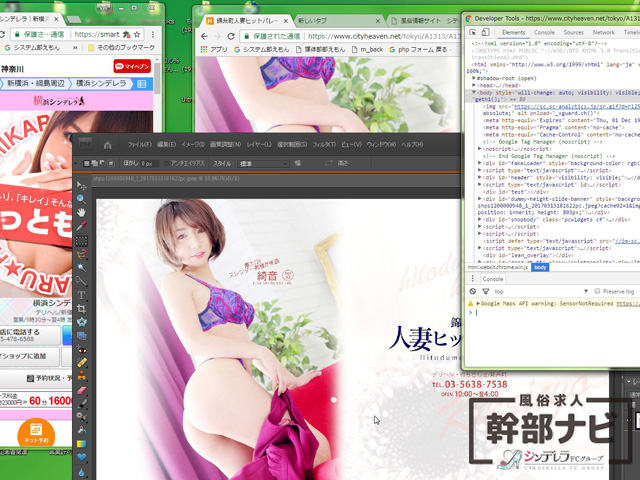Switch to the DevTools Network tab

point(604,32)
